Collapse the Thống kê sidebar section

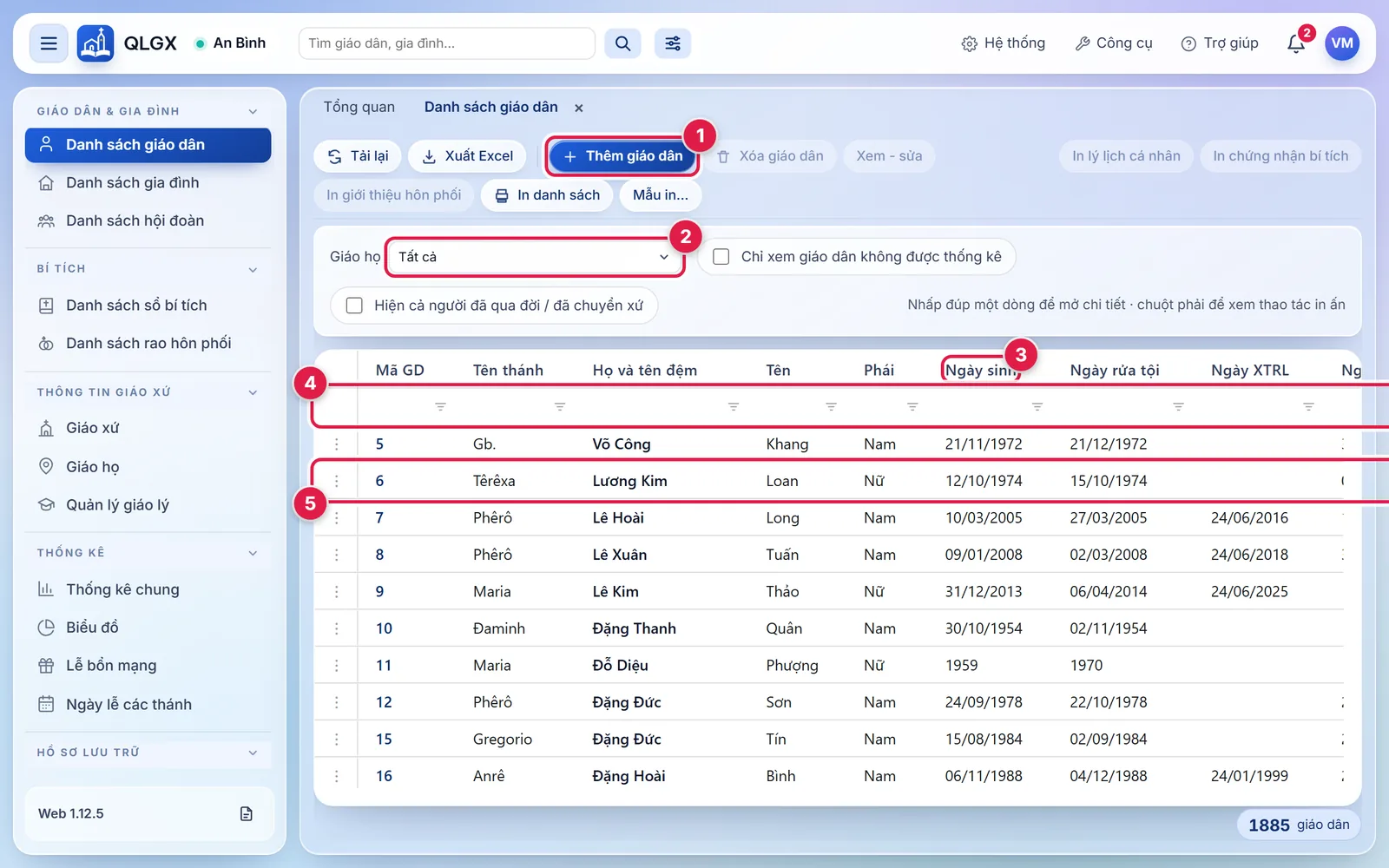point(253,553)
